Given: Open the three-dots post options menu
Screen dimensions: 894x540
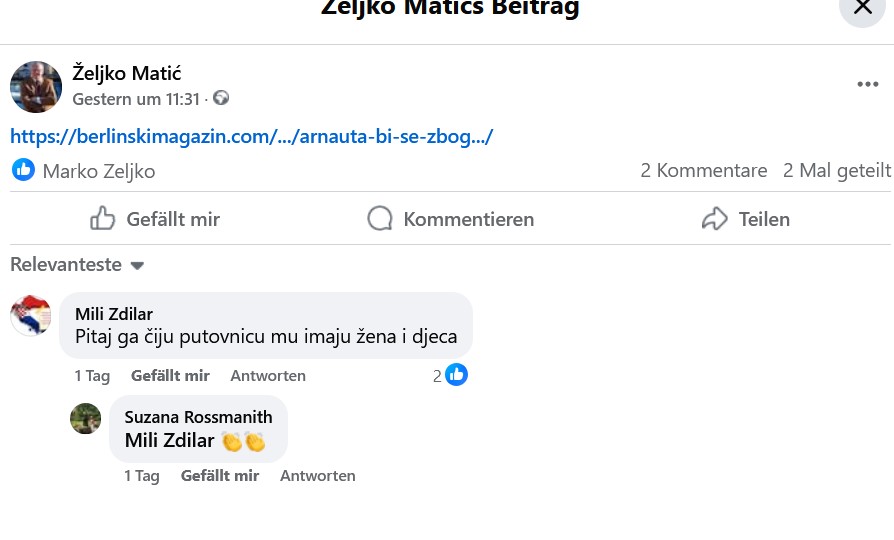Looking at the screenshot, I should 867,85.
